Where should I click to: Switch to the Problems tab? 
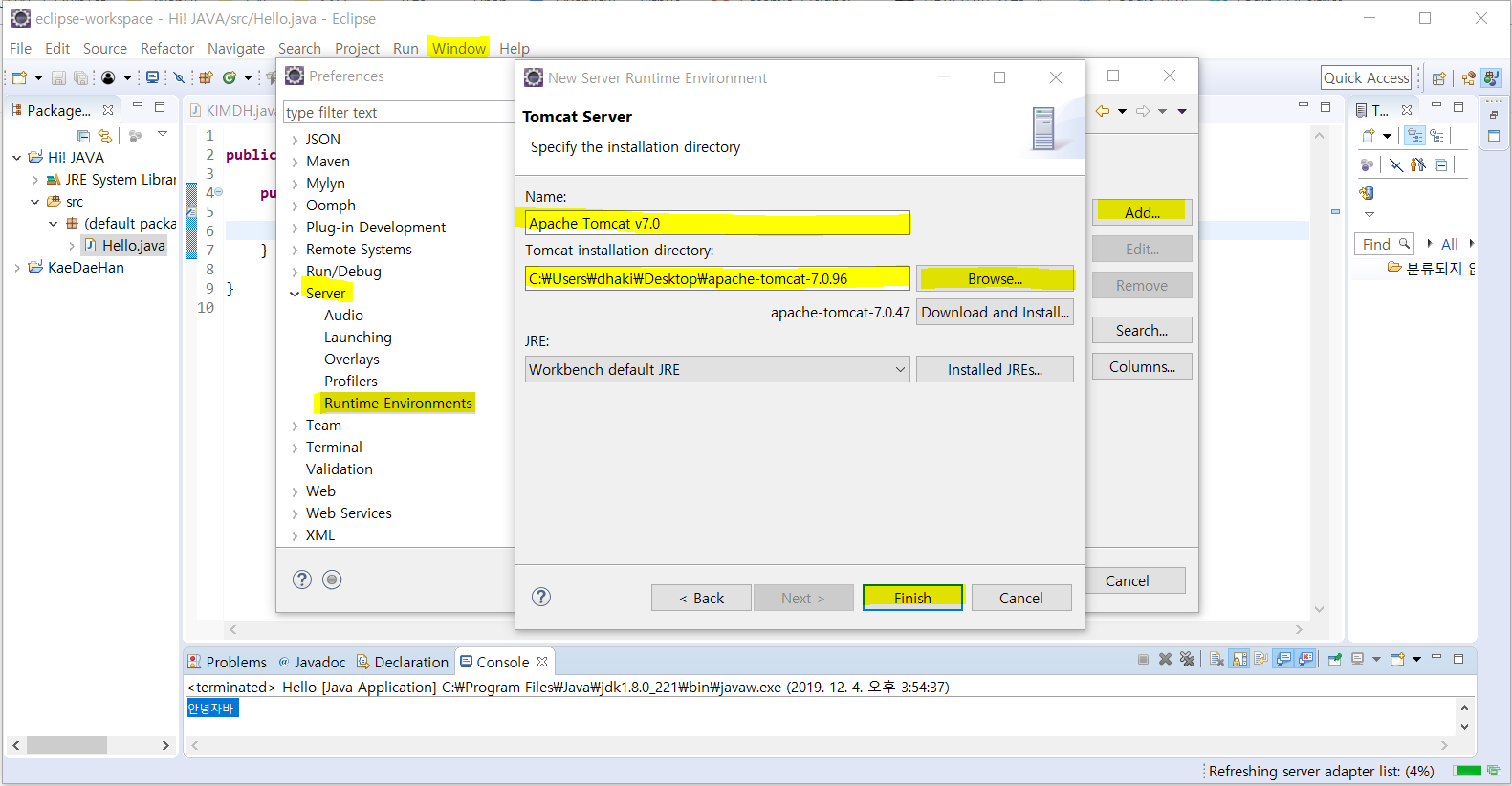pos(228,662)
